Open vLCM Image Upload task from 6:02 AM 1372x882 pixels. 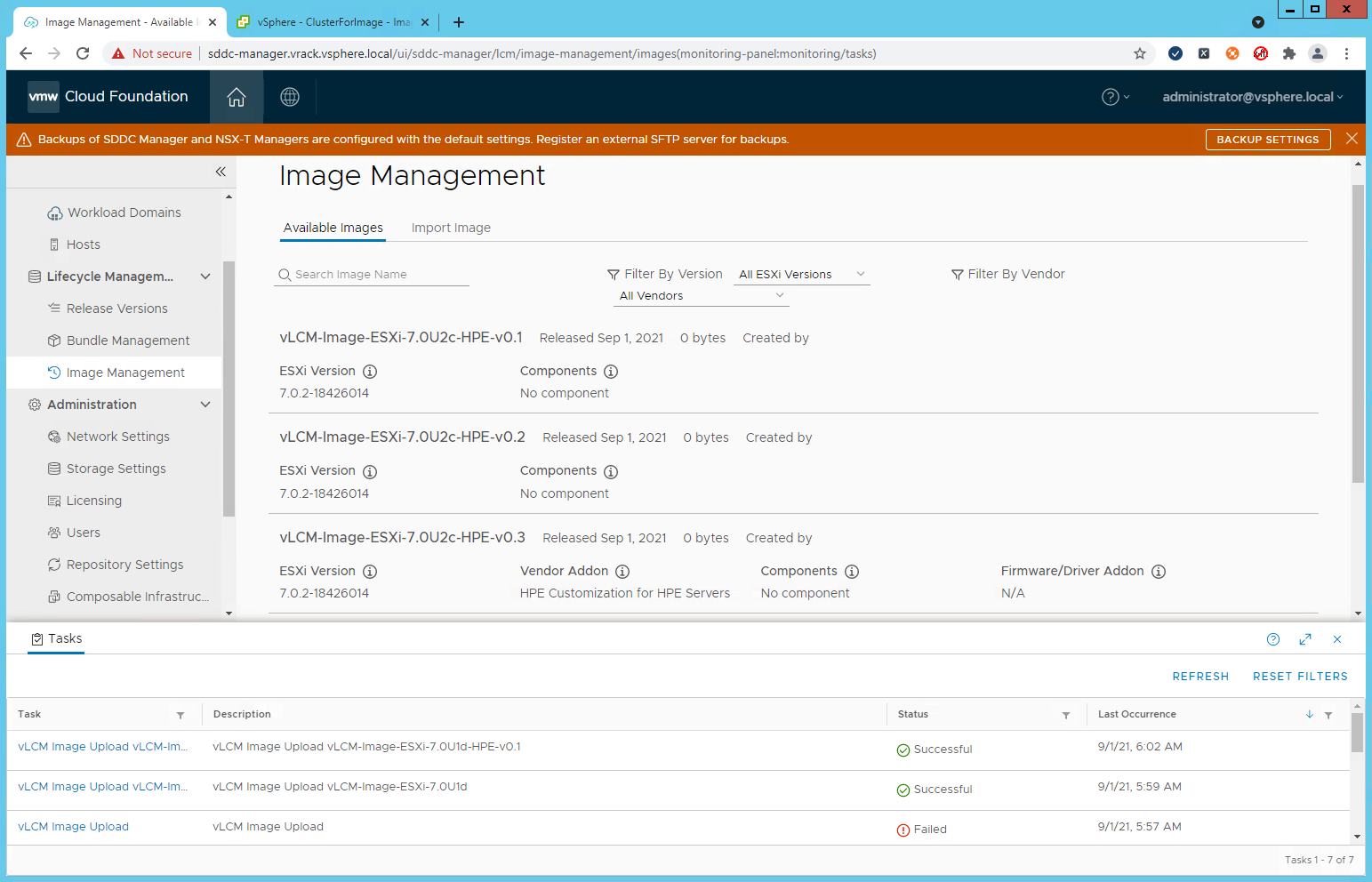(103, 747)
